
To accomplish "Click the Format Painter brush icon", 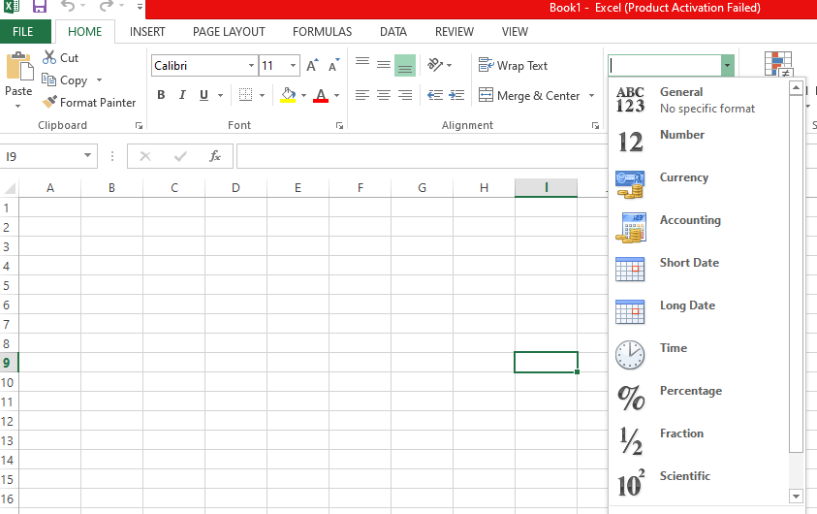I will (49, 102).
